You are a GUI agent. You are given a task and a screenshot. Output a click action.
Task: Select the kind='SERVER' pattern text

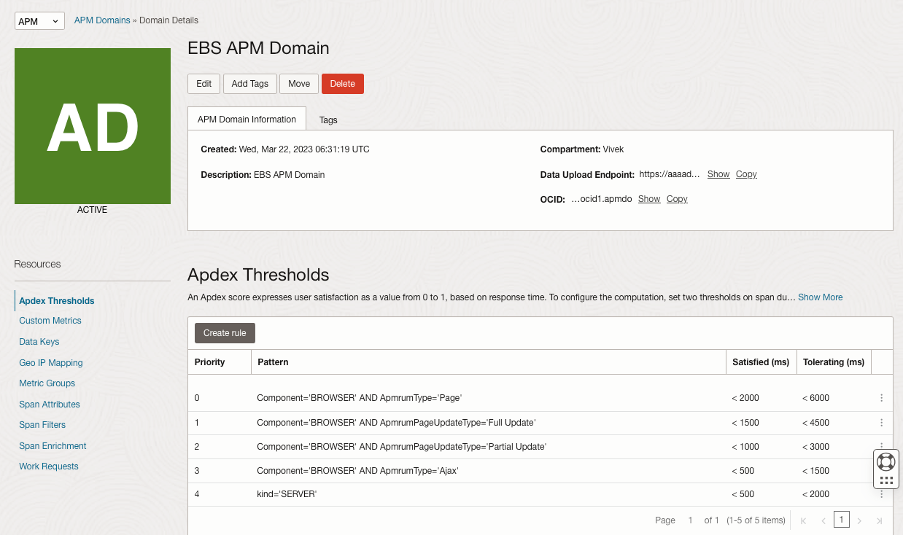[287, 494]
